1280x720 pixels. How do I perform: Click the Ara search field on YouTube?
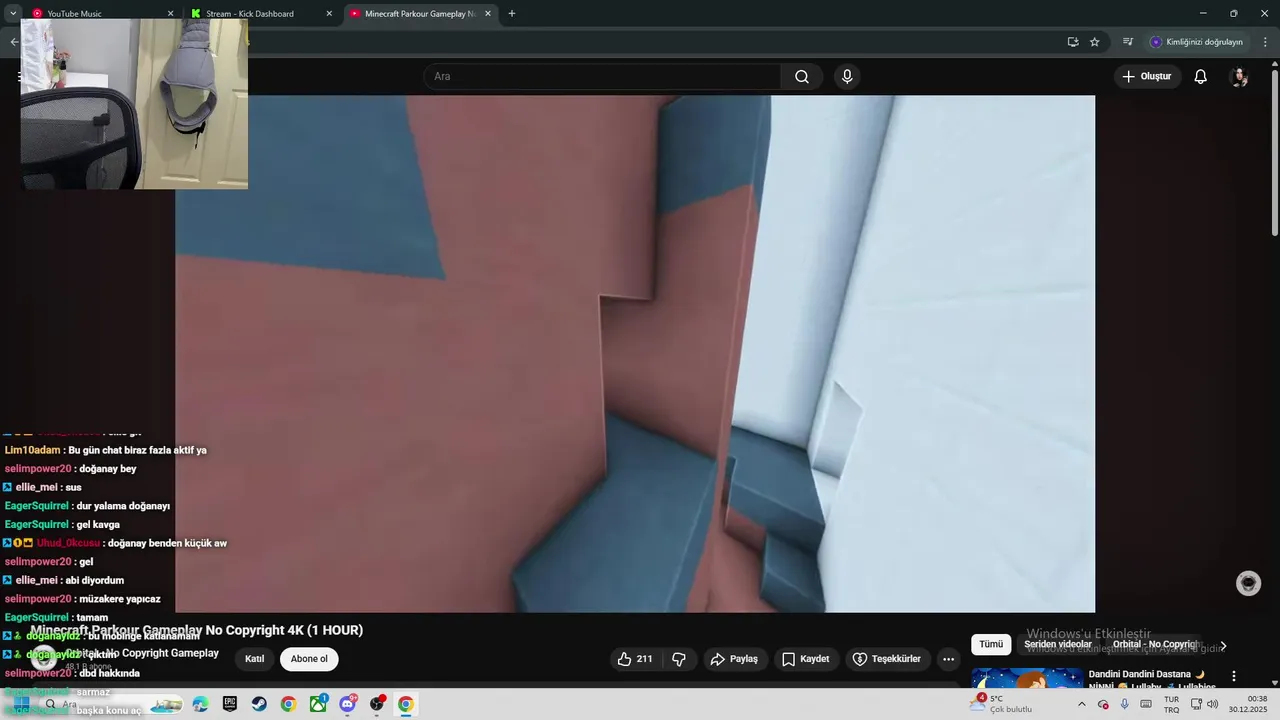603,77
